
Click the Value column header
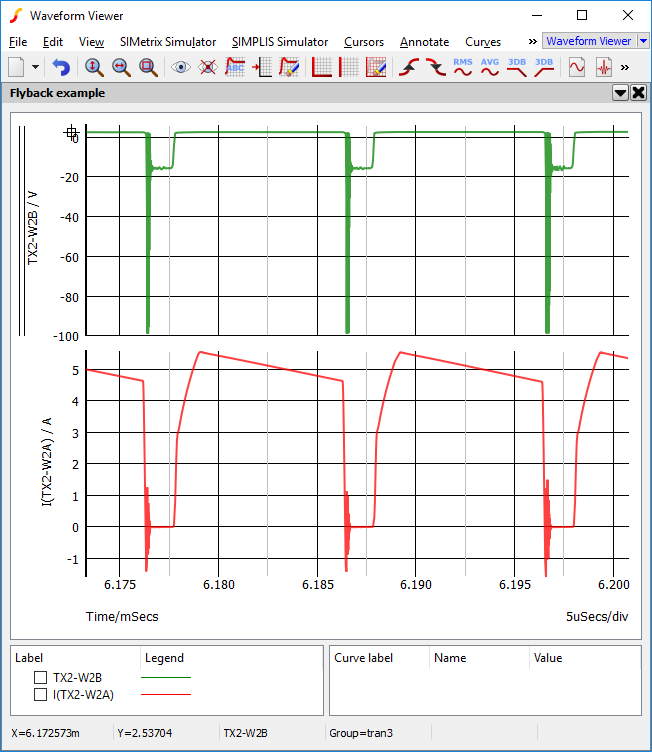[x=548, y=658]
